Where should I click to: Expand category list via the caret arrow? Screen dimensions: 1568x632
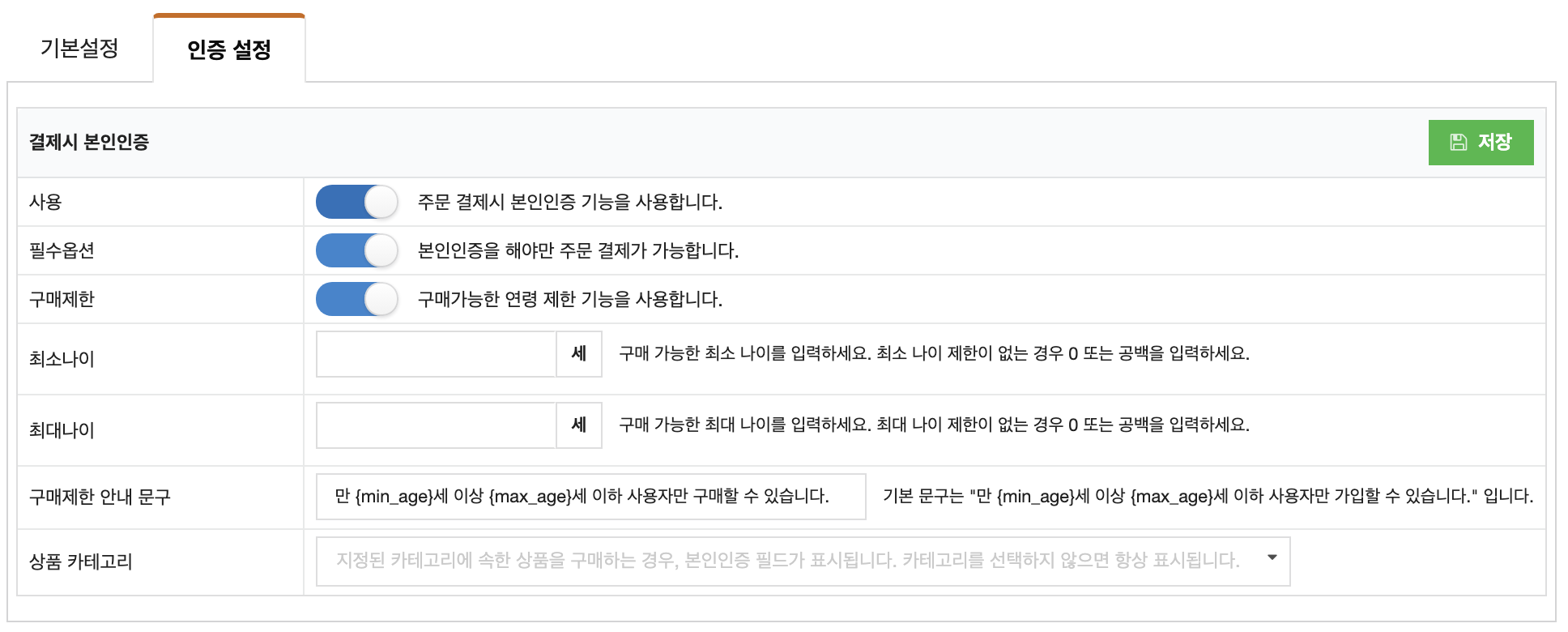click(x=1272, y=557)
